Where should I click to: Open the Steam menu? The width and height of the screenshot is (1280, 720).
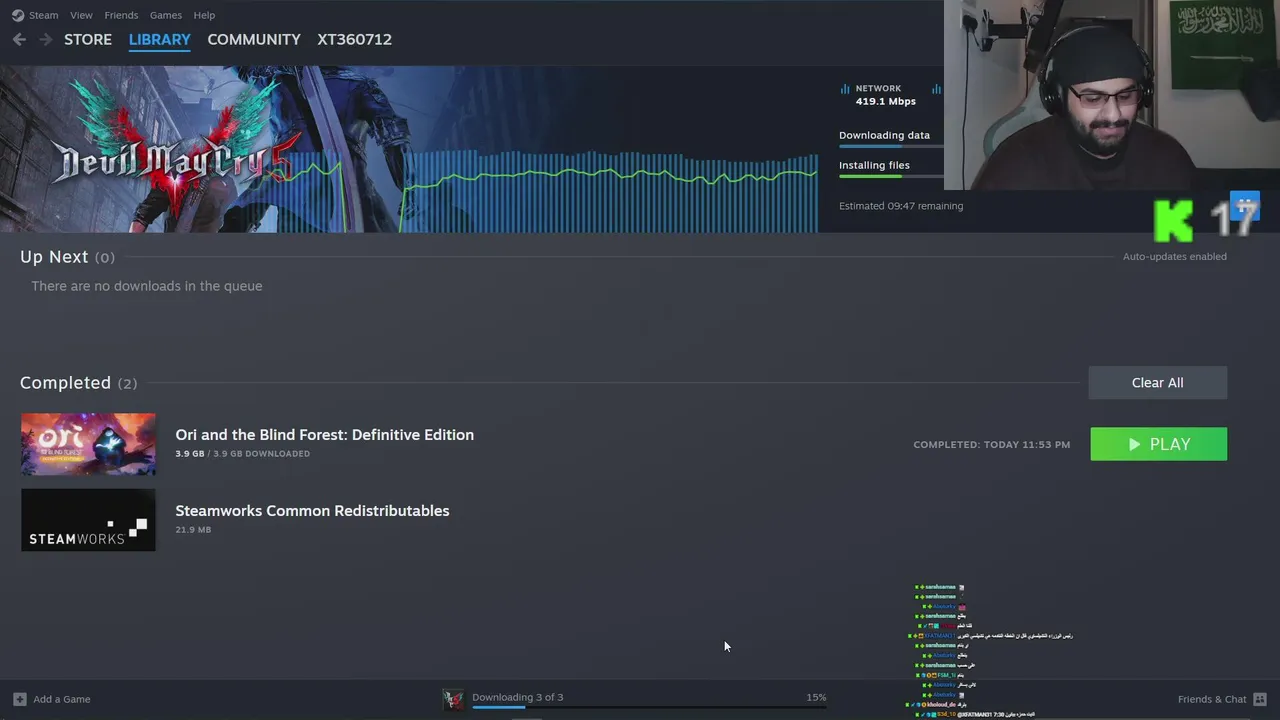point(43,15)
